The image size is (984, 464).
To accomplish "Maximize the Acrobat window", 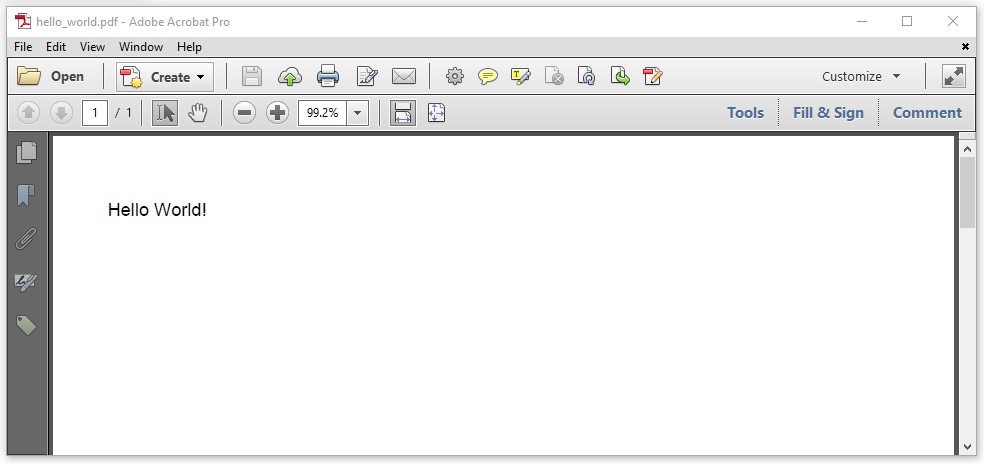I will pos(907,21).
